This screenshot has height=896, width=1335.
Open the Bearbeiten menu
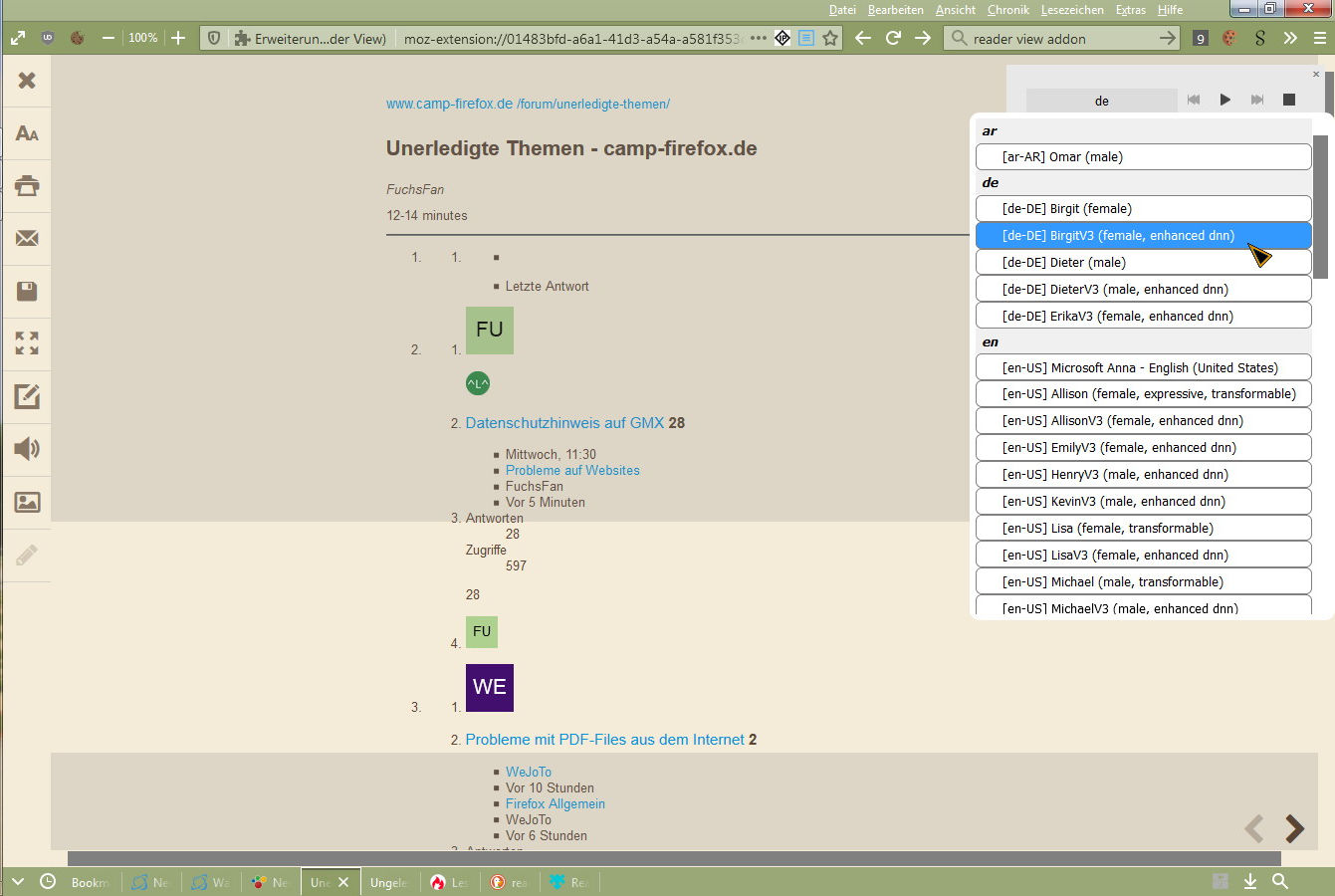[x=895, y=10]
